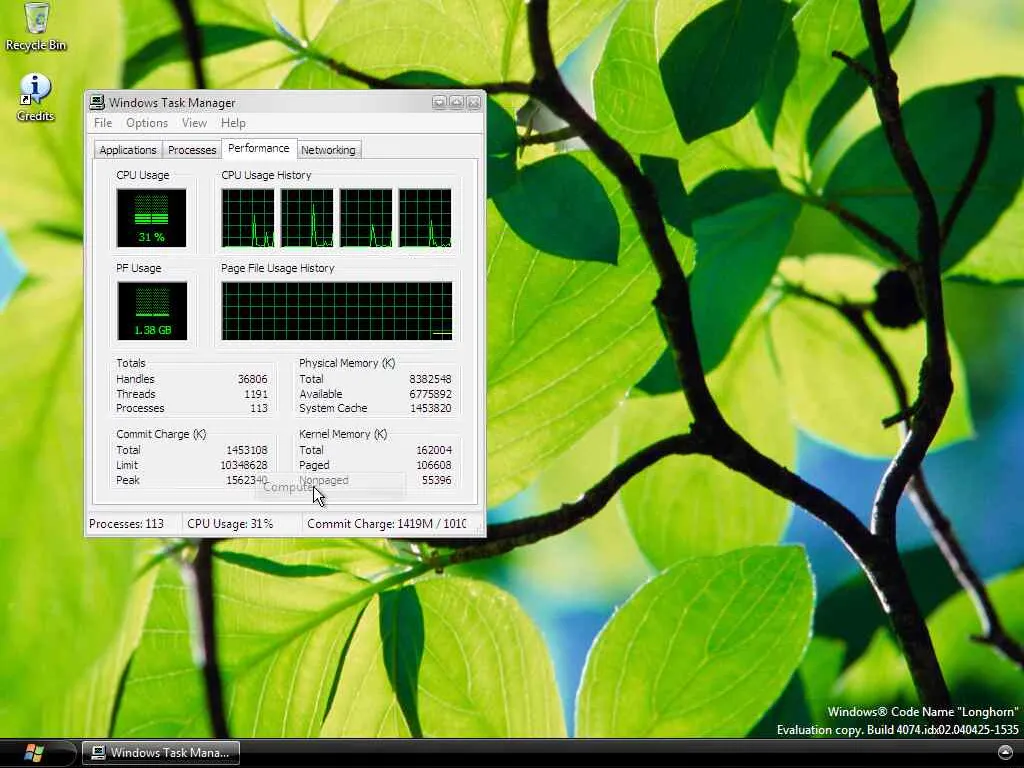Click the Handles value 36806
Image resolution: width=1024 pixels, height=768 pixels.
coord(253,379)
